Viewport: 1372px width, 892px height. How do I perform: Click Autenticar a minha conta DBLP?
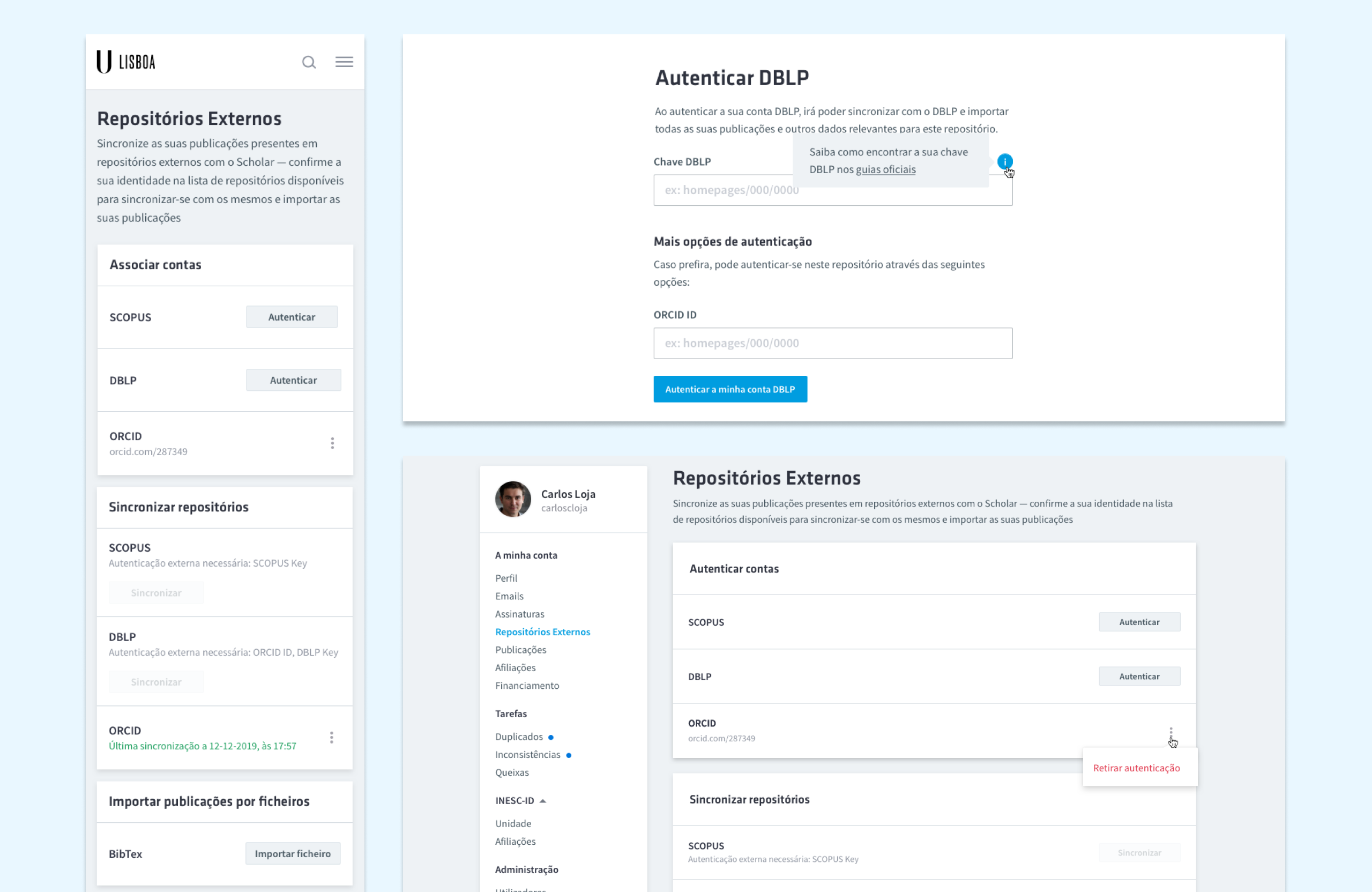tap(730, 389)
